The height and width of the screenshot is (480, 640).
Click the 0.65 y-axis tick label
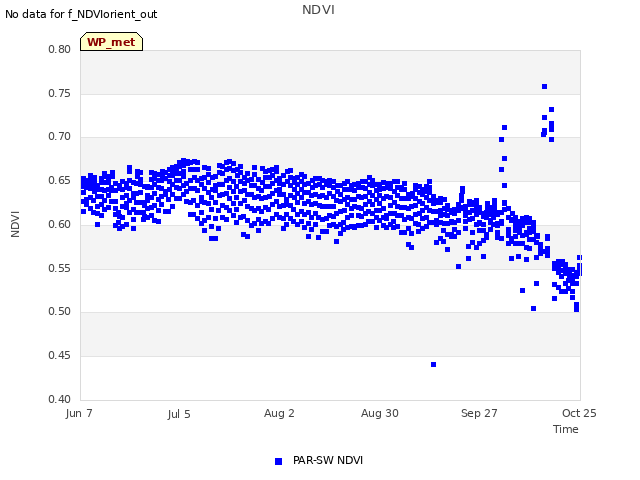[x=60, y=180]
